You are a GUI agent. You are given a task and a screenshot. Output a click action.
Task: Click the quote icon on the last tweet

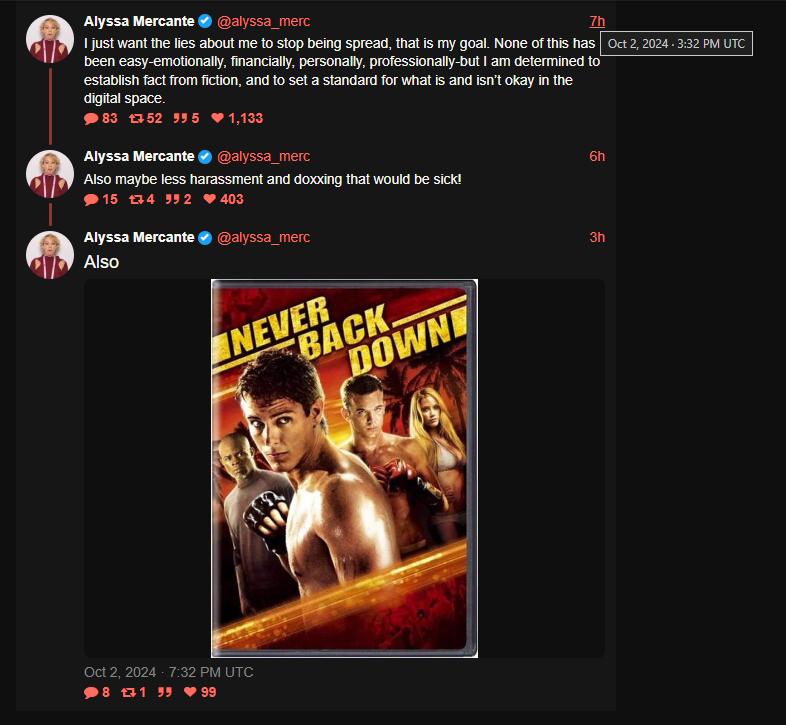[x=165, y=693]
